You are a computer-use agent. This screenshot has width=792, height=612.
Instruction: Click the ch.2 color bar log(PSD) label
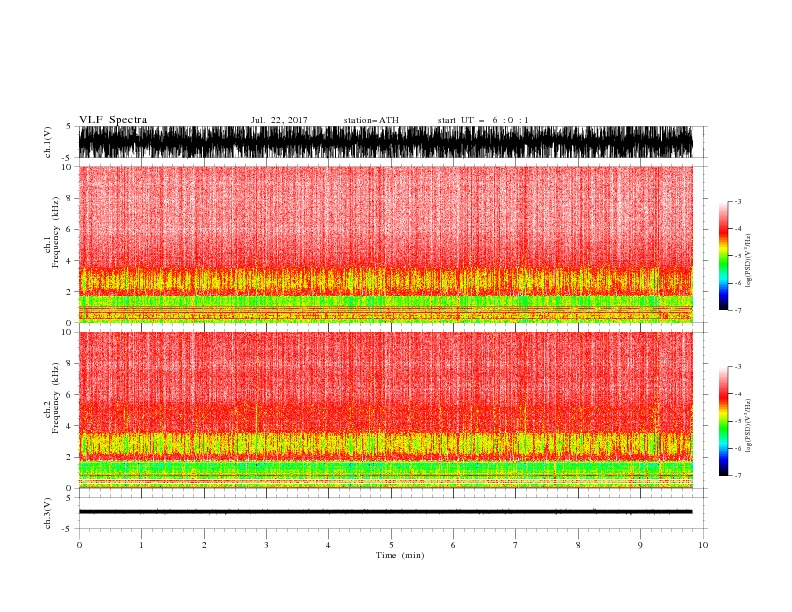[748, 426]
